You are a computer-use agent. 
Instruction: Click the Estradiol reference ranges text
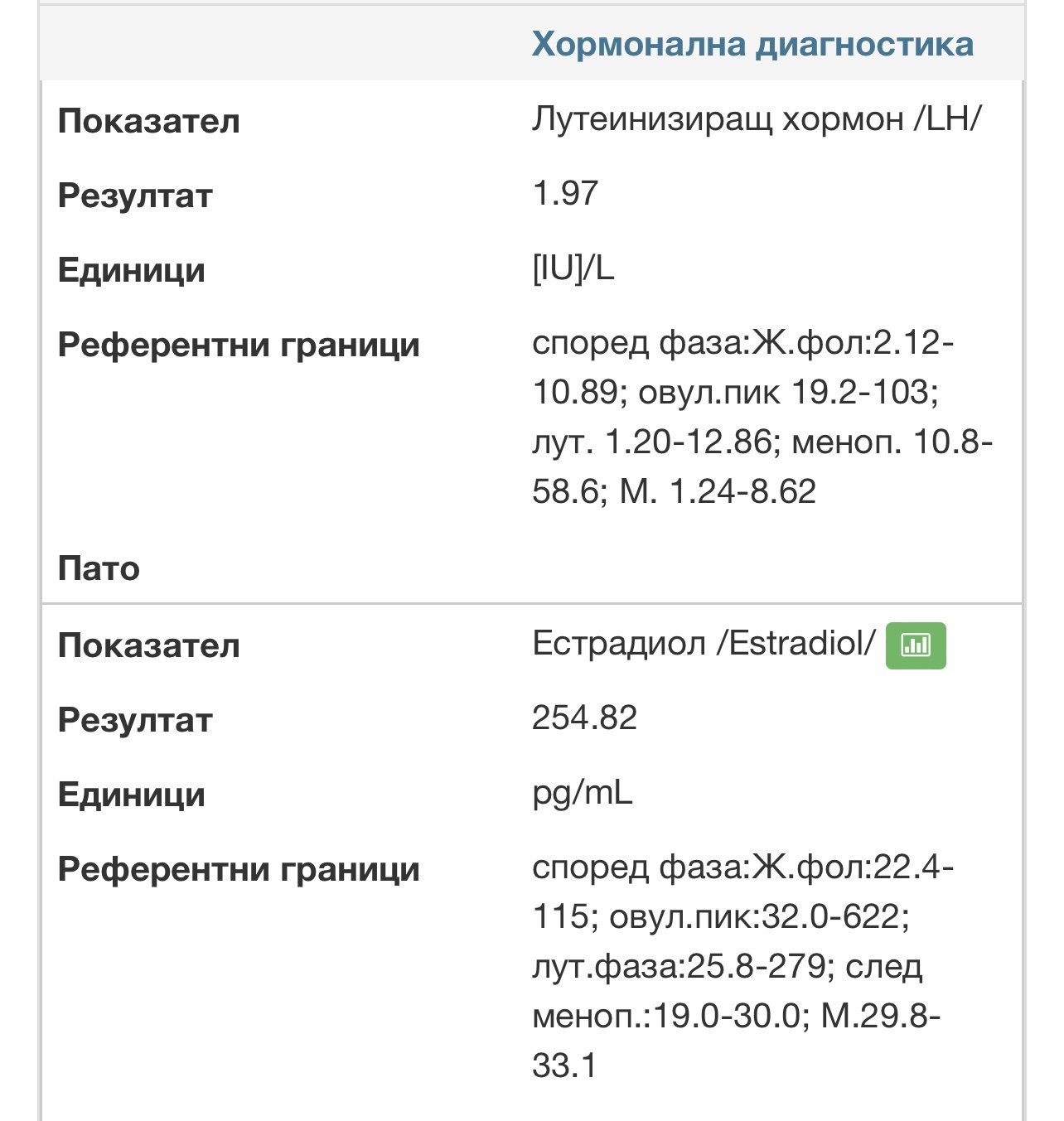[x=742, y=966]
